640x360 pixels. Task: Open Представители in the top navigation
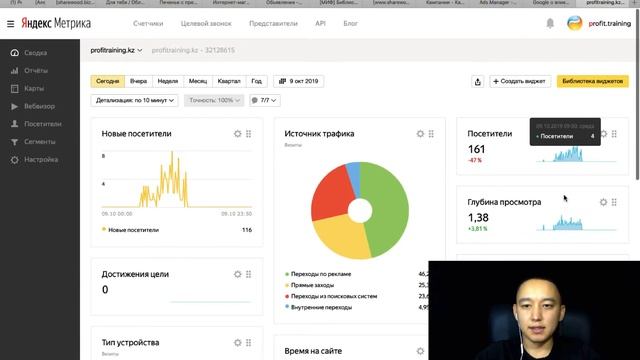pos(273,24)
